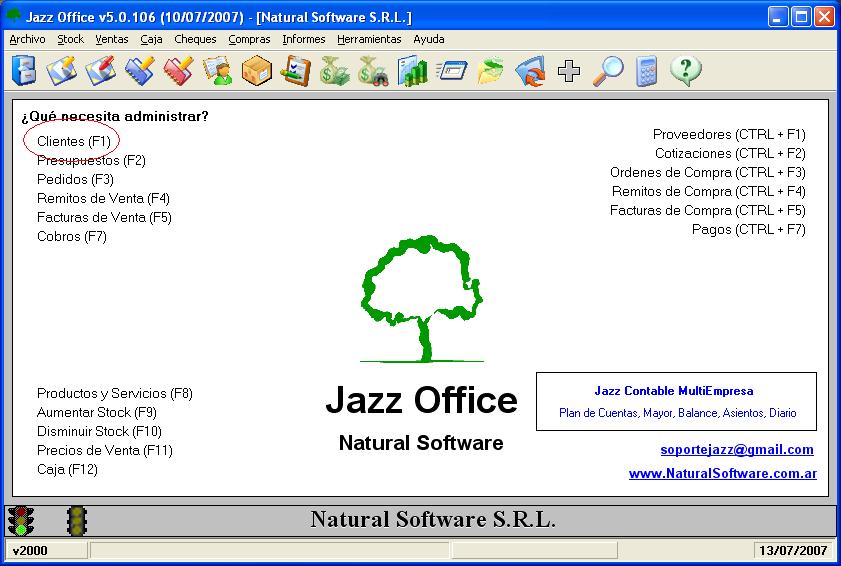Open Precios de Venta (F11)
This screenshot has width=841, height=566.
pyautogui.click(x=105, y=451)
